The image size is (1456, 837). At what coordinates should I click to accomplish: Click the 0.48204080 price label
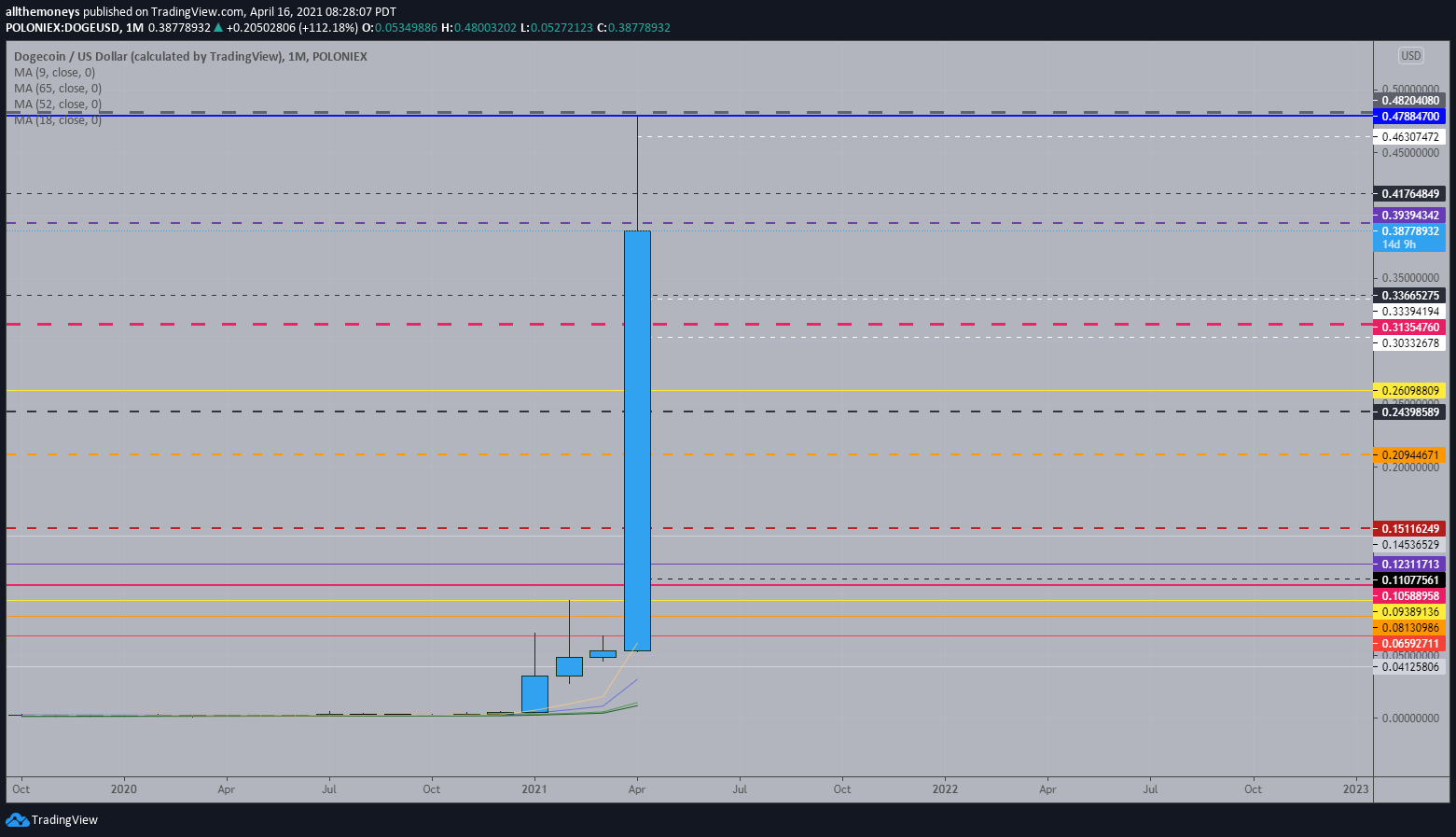pyautogui.click(x=1409, y=101)
